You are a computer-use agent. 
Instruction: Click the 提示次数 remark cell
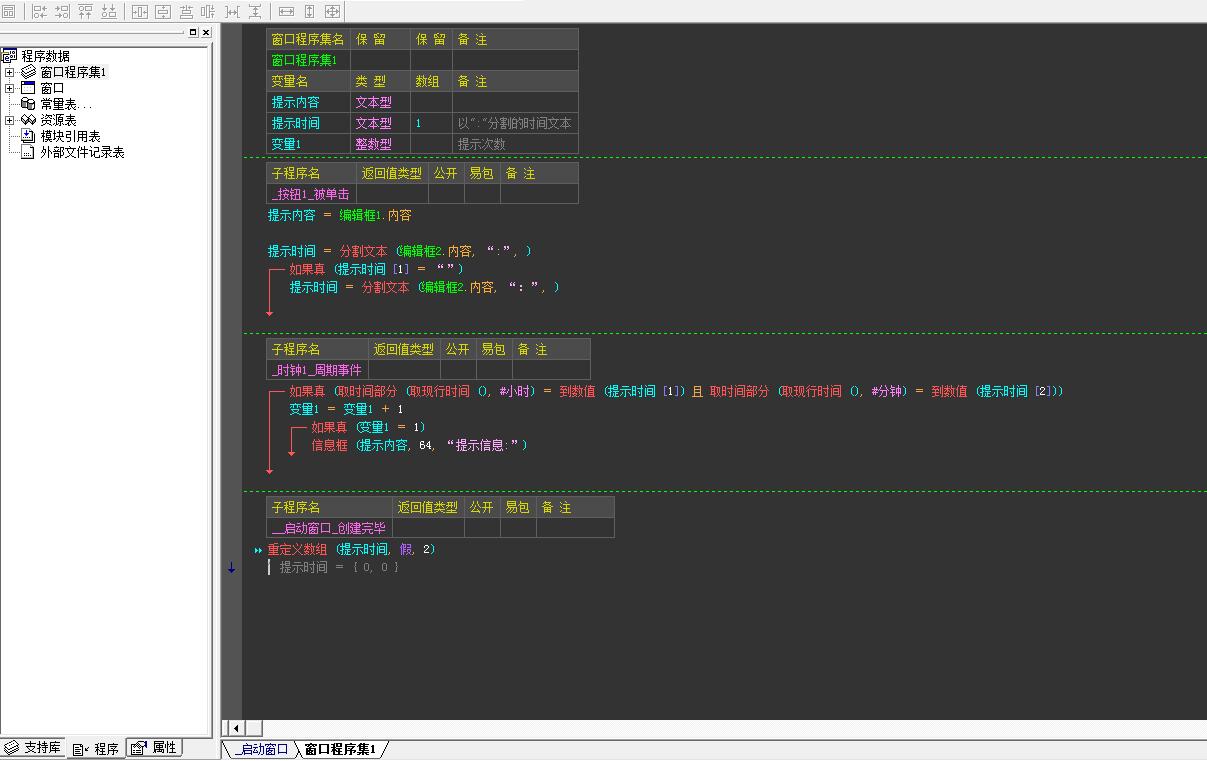[515, 144]
